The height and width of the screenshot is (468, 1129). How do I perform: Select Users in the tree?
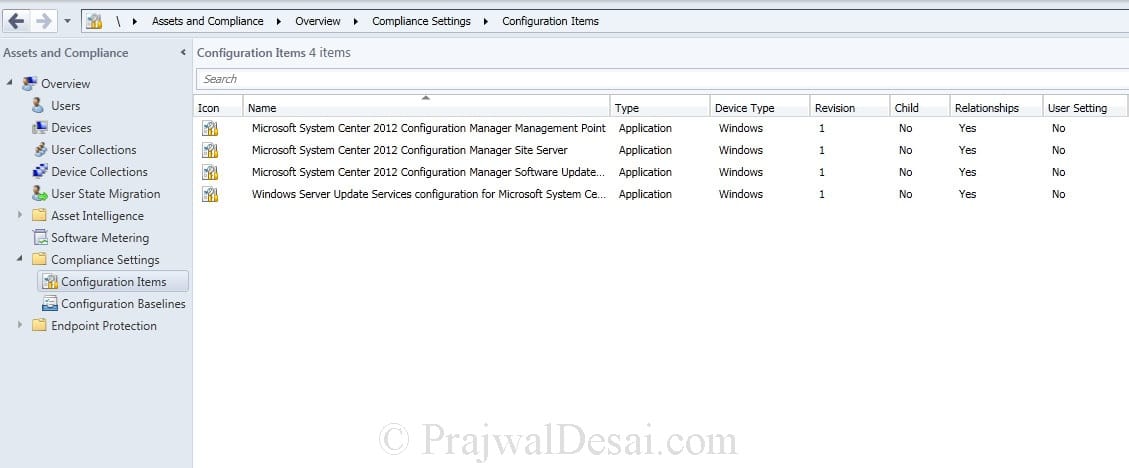[66, 106]
